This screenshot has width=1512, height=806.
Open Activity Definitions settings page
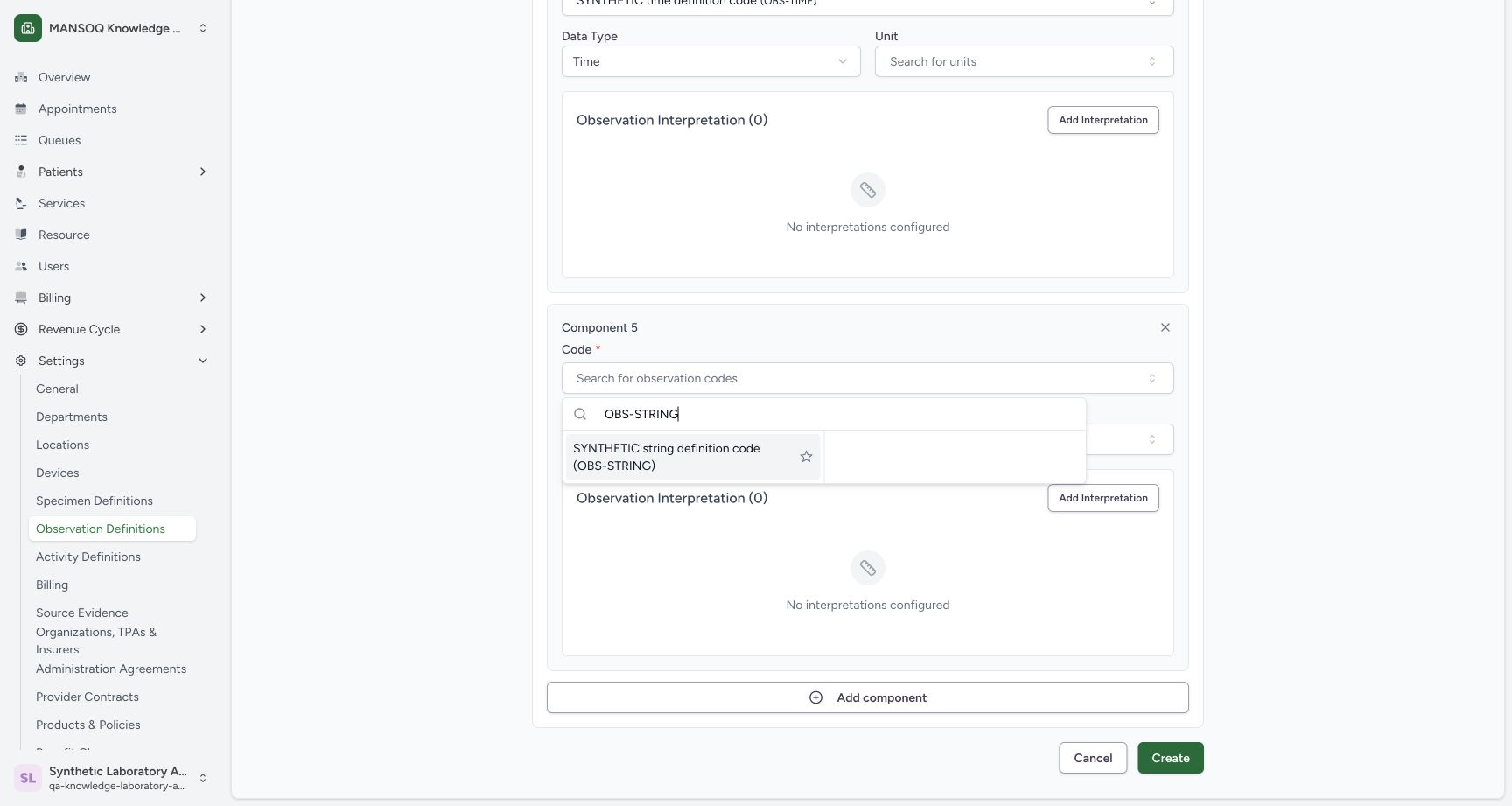88,557
